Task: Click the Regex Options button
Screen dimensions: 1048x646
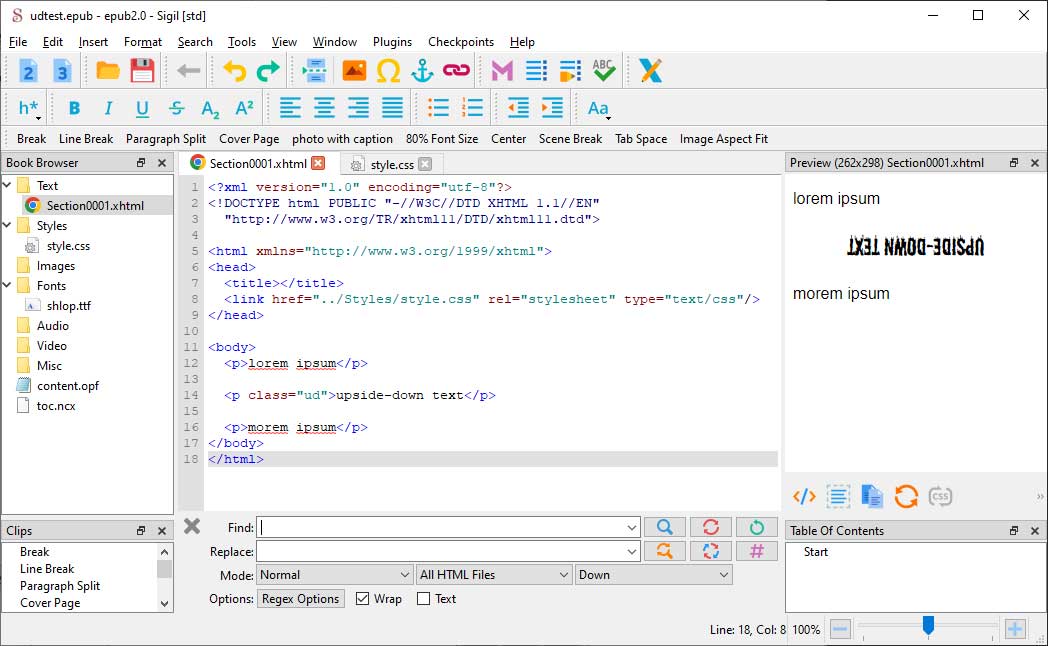Action: pos(301,599)
